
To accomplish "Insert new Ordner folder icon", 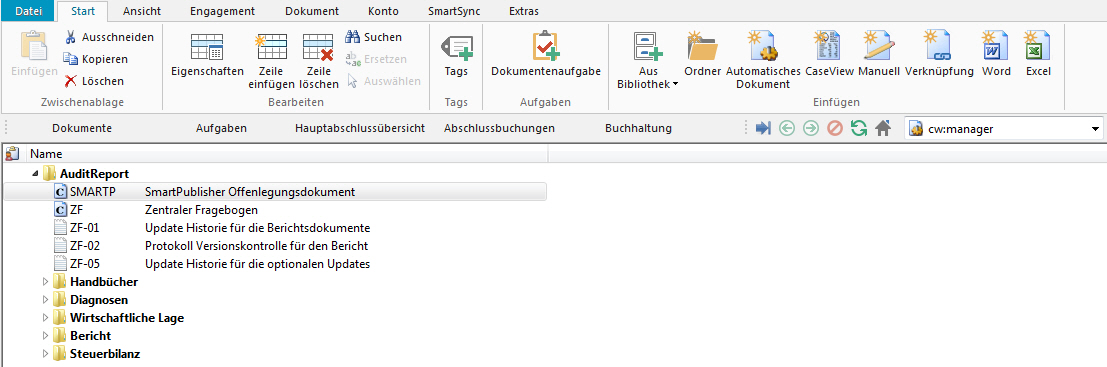I will coord(702,47).
